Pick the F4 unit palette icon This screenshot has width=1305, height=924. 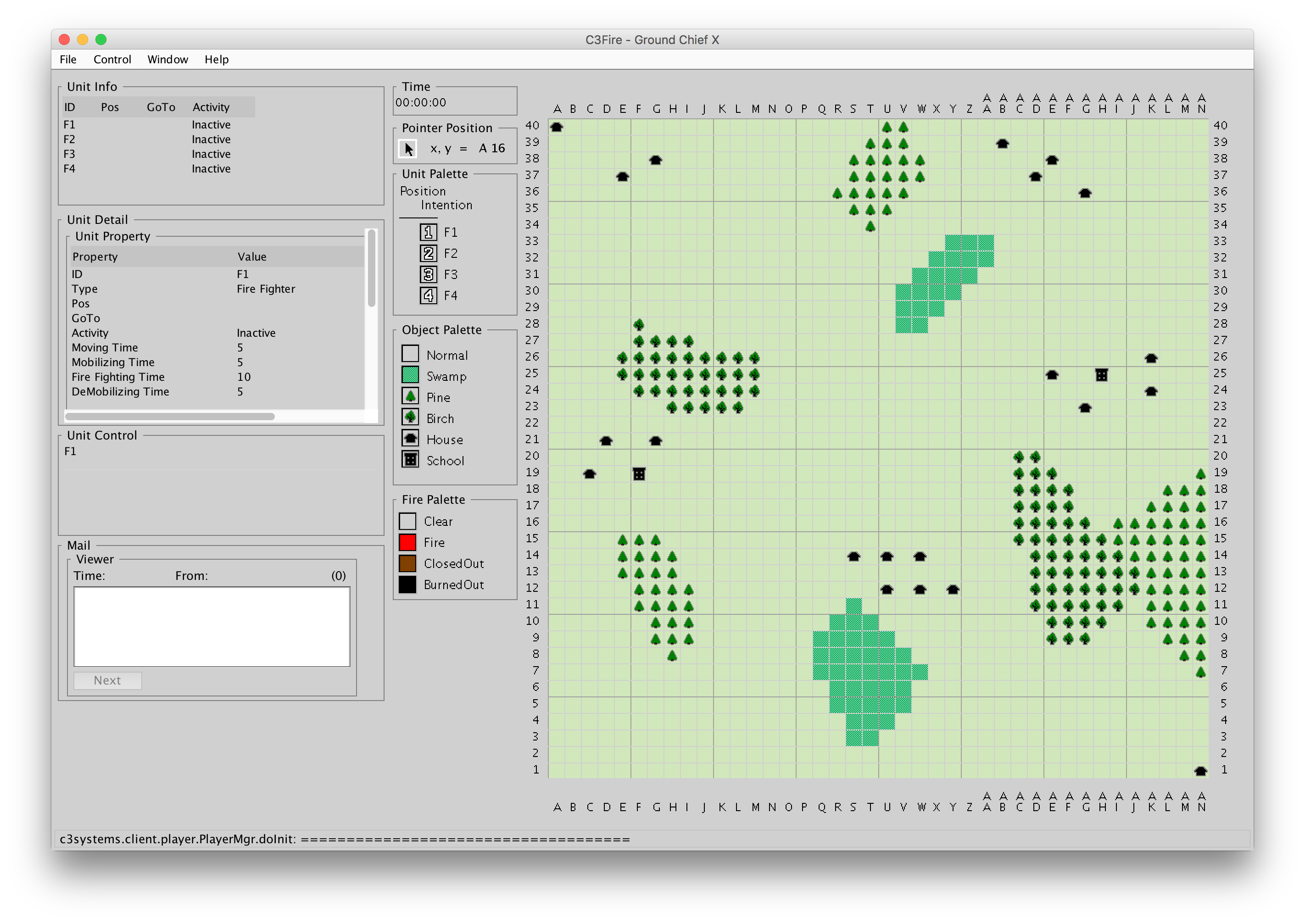(428, 295)
